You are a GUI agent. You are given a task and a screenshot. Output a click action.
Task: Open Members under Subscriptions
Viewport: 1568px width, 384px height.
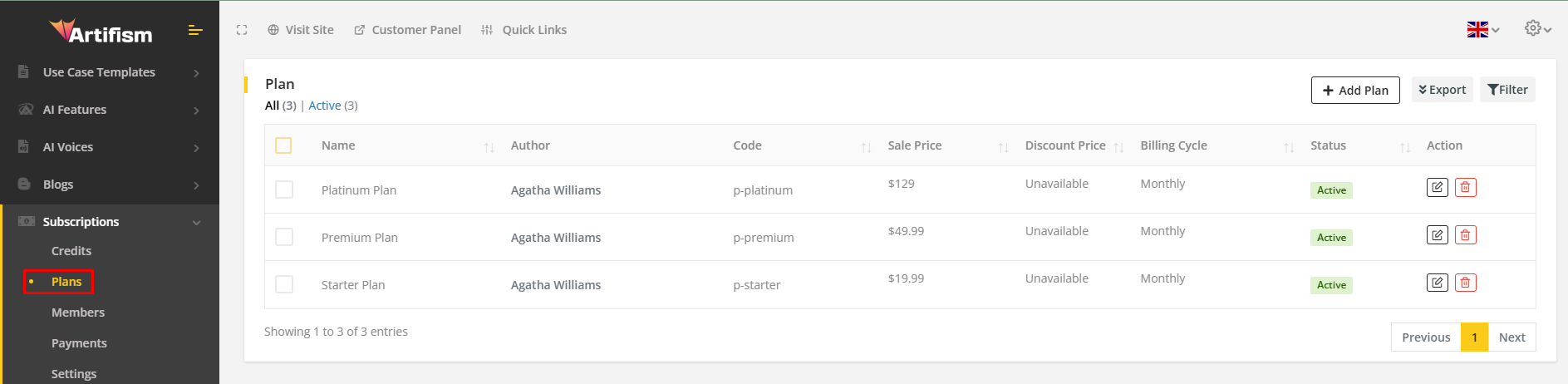click(78, 313)
